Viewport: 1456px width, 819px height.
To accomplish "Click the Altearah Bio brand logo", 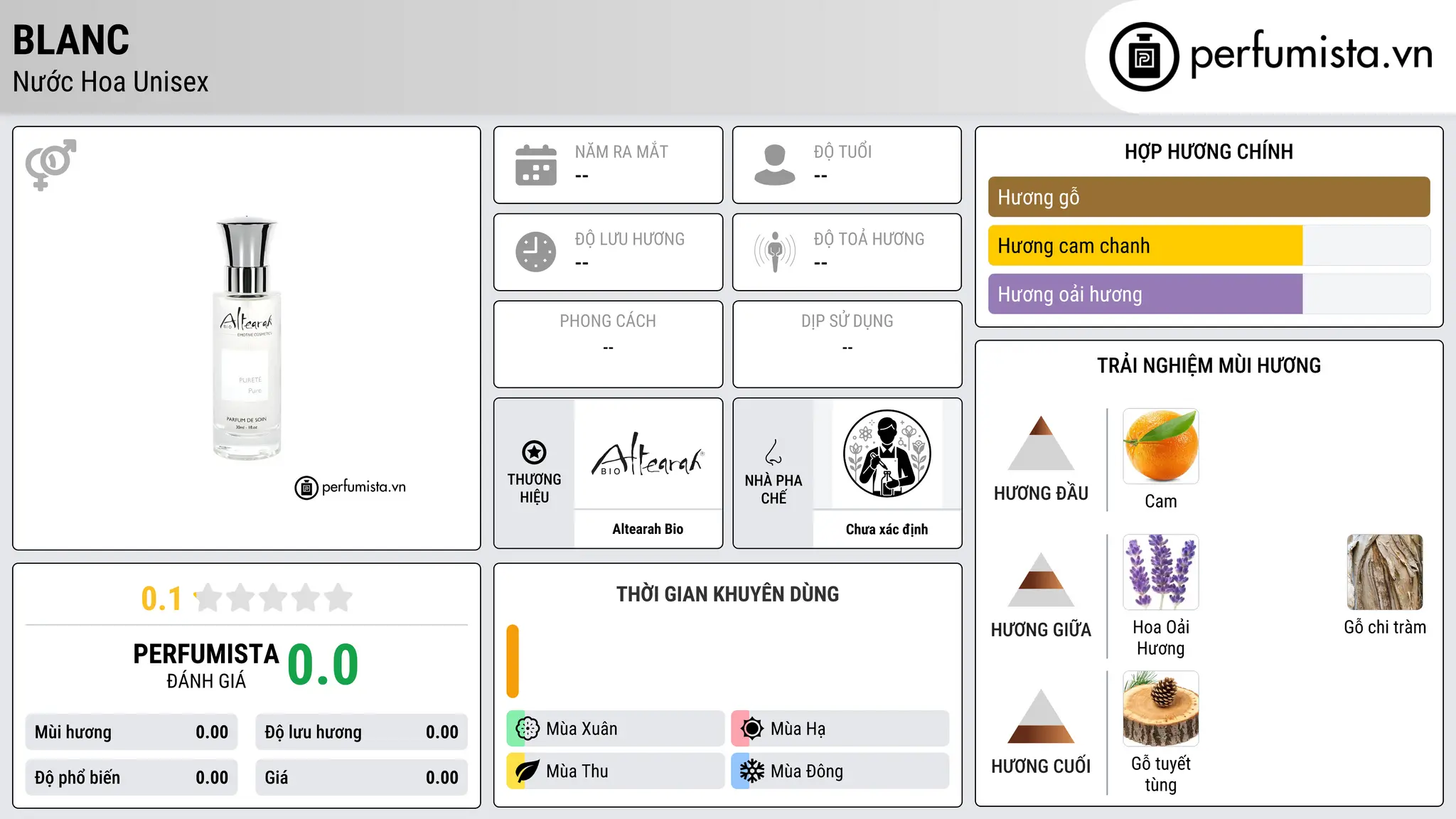I will pos(648,454).
